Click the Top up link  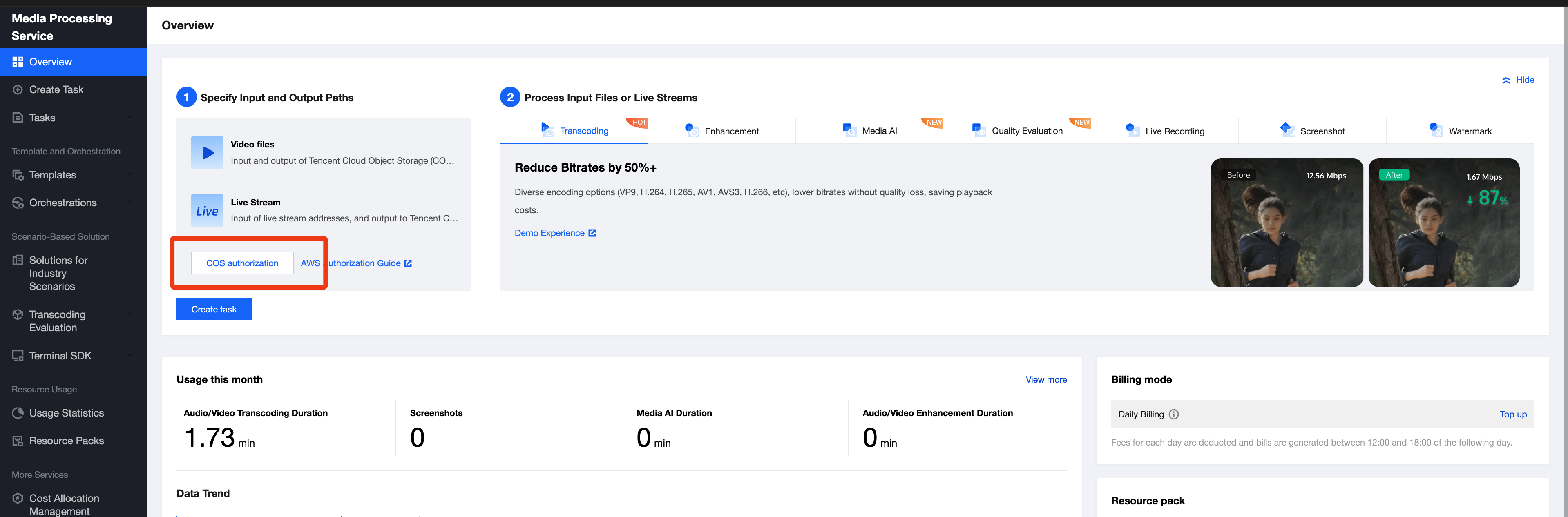[1512, 414]
